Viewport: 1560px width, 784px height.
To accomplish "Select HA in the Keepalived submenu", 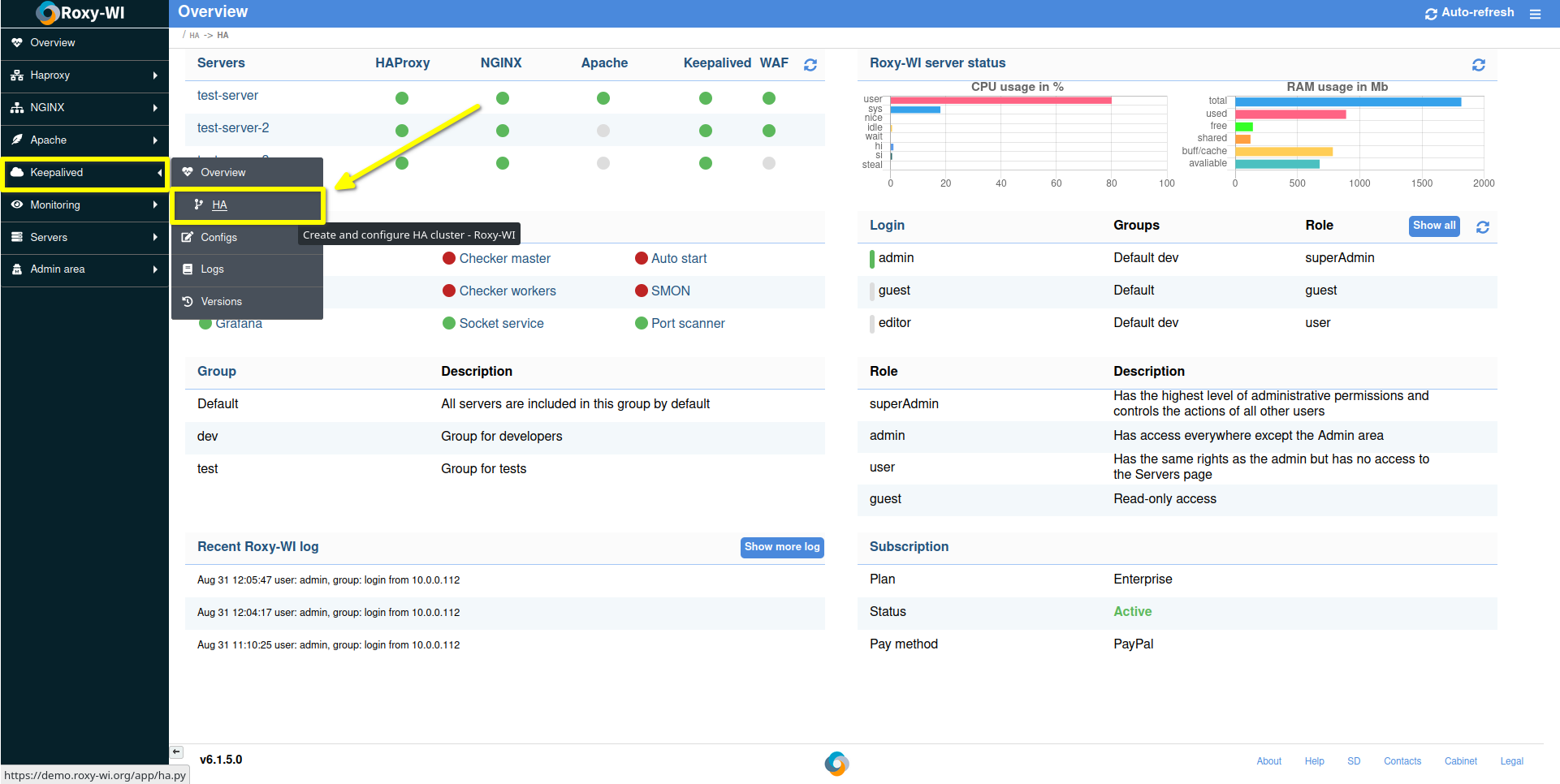I will pyautogui.click(x=219, y=205).
